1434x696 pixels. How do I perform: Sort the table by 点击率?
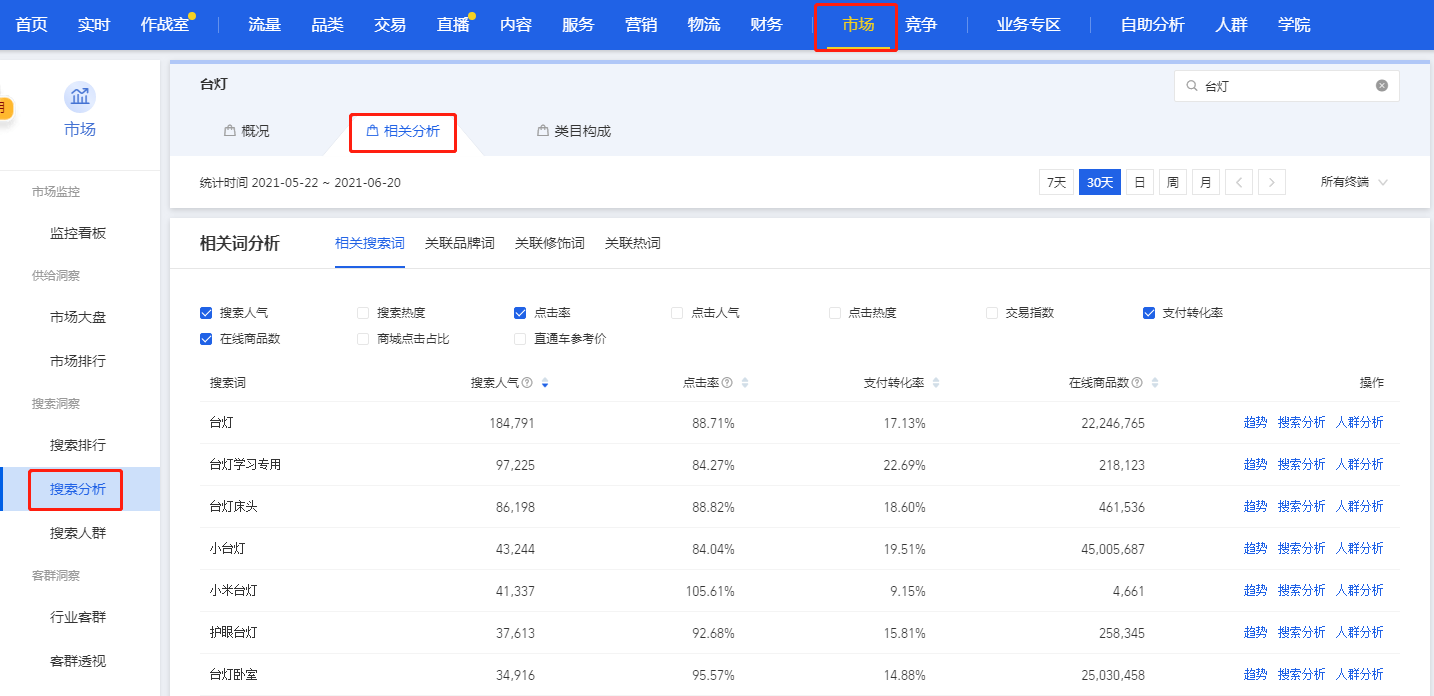point(744,383)
